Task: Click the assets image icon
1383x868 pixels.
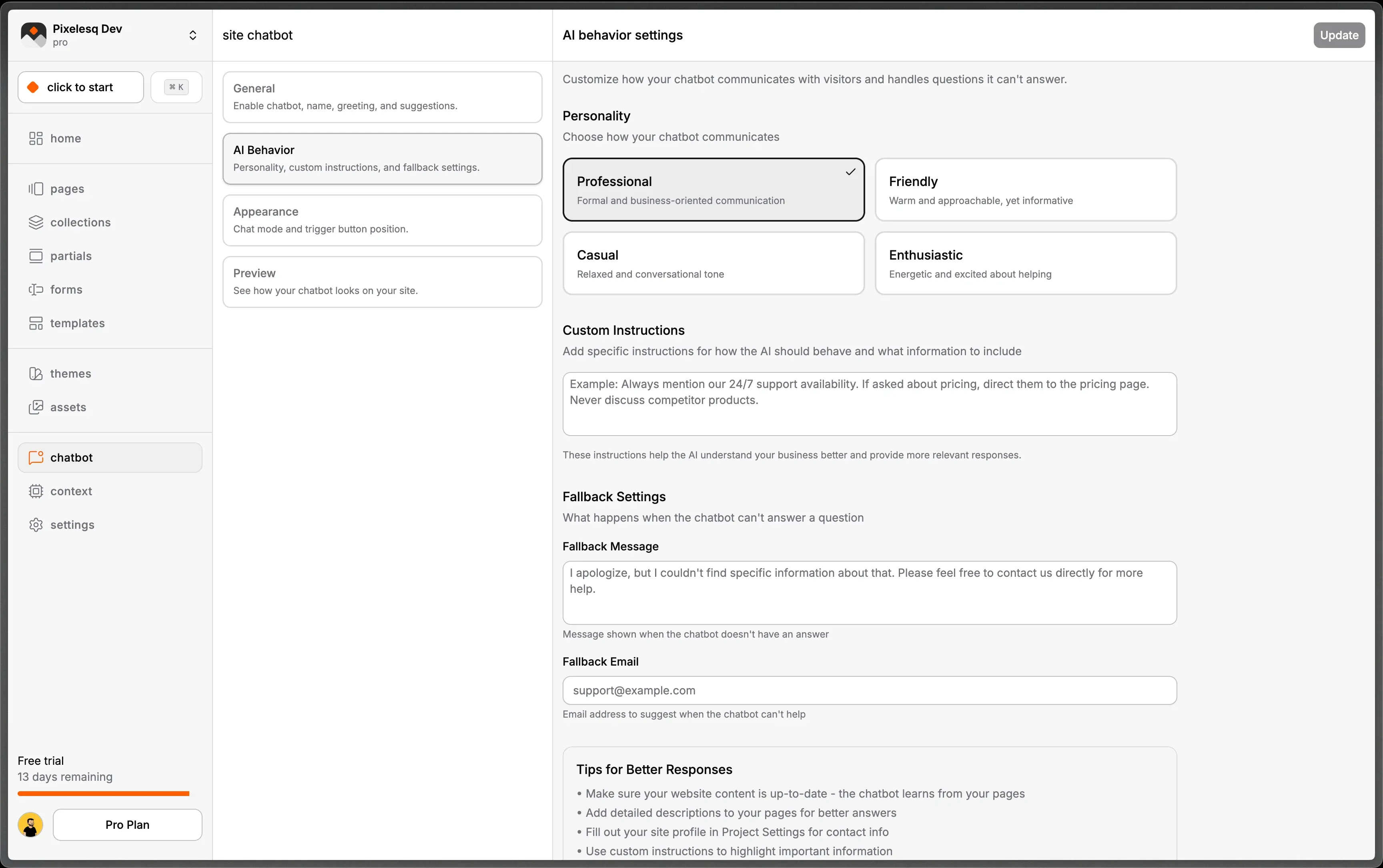Action: (x=36, y=407)
